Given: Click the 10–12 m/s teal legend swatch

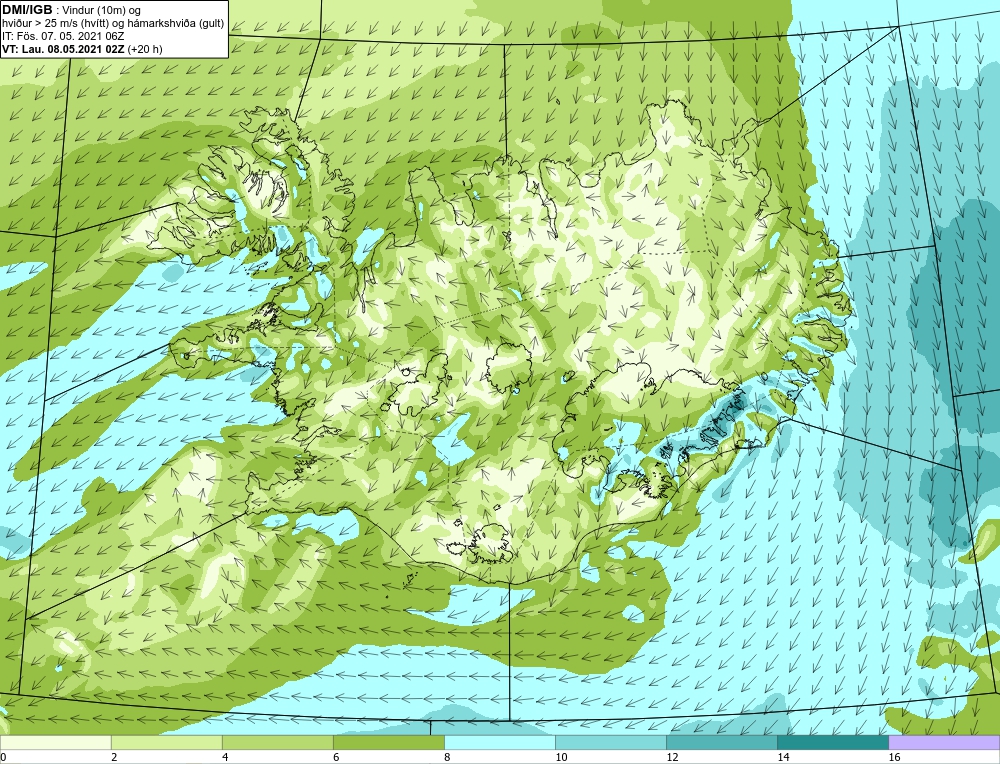Looking at the screenshot, I should click(610, 742).
